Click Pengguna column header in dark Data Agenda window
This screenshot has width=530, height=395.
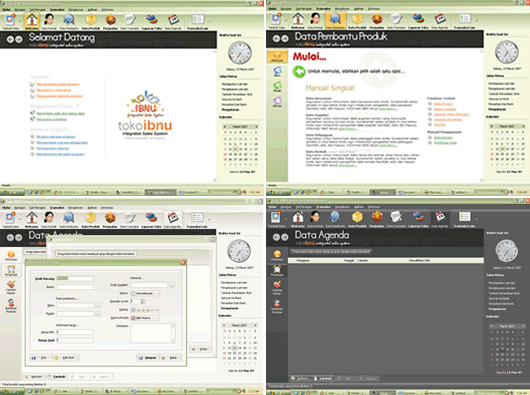pos(303,261)
